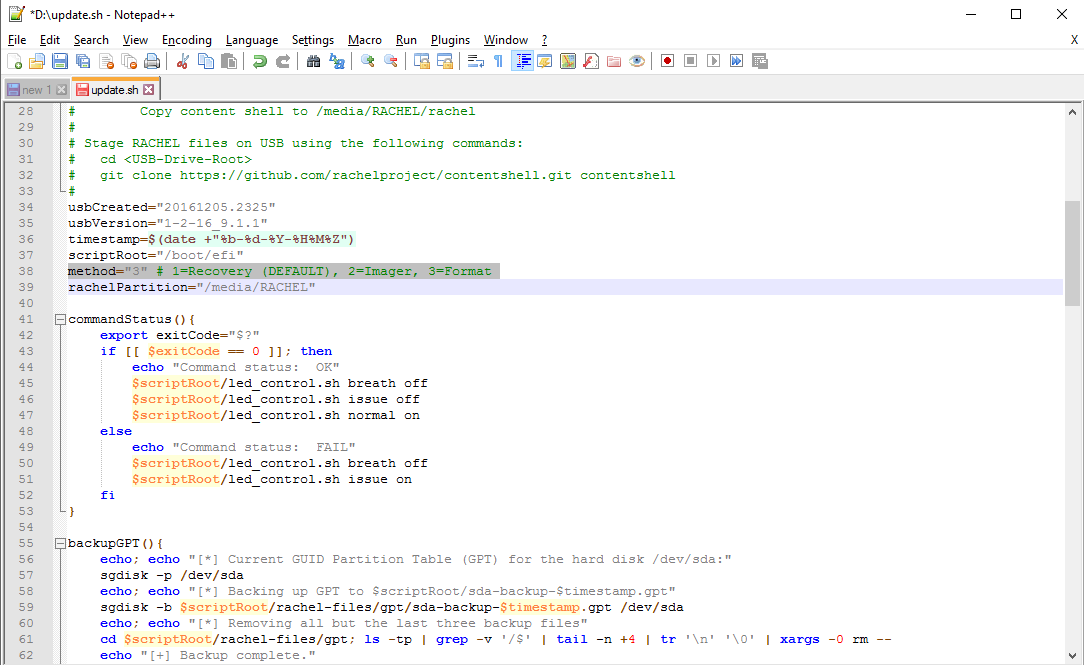Toggle word wrap in the toolbar
The image size is (1084, 665).
(x=475, y=62)
